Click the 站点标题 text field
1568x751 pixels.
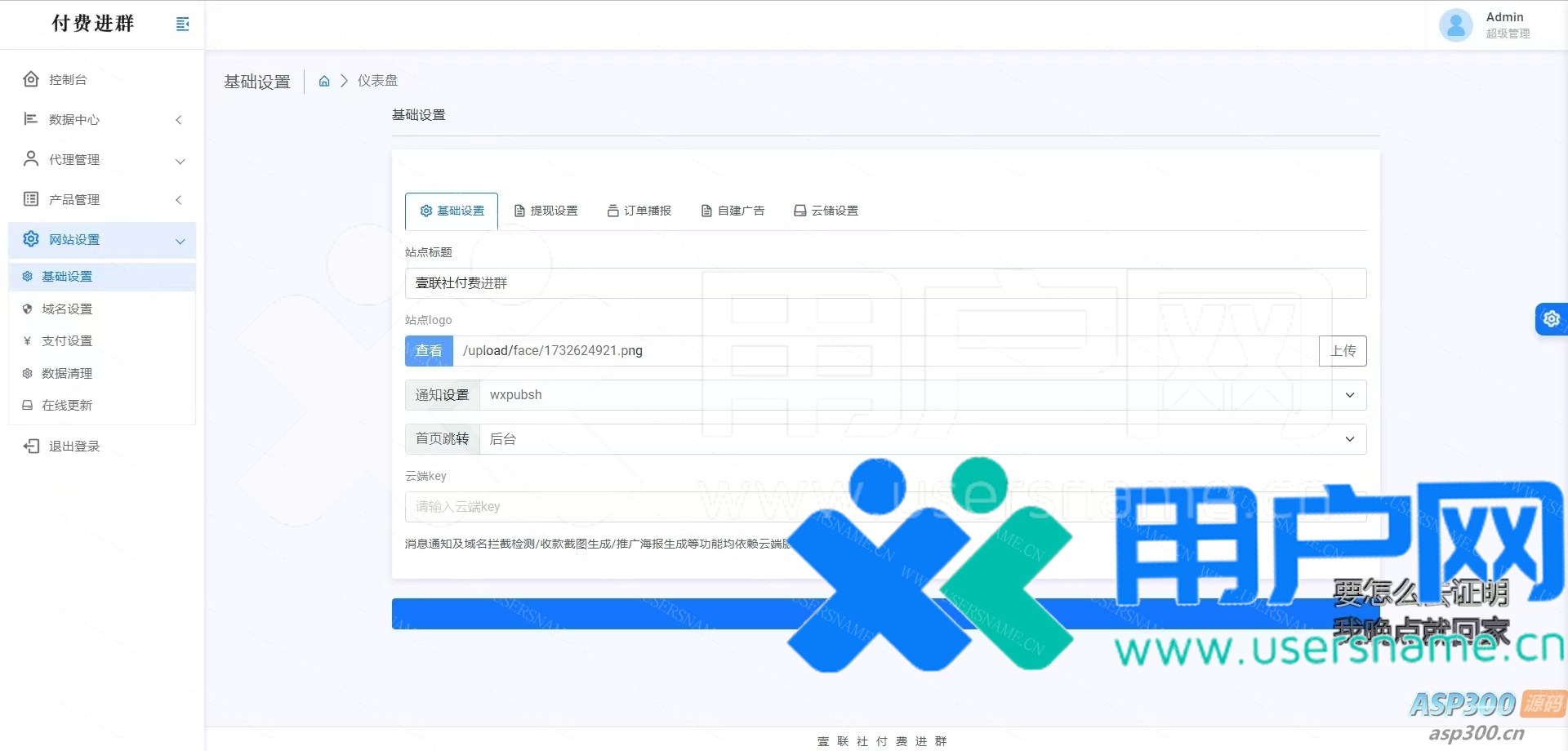coord(885,283)
